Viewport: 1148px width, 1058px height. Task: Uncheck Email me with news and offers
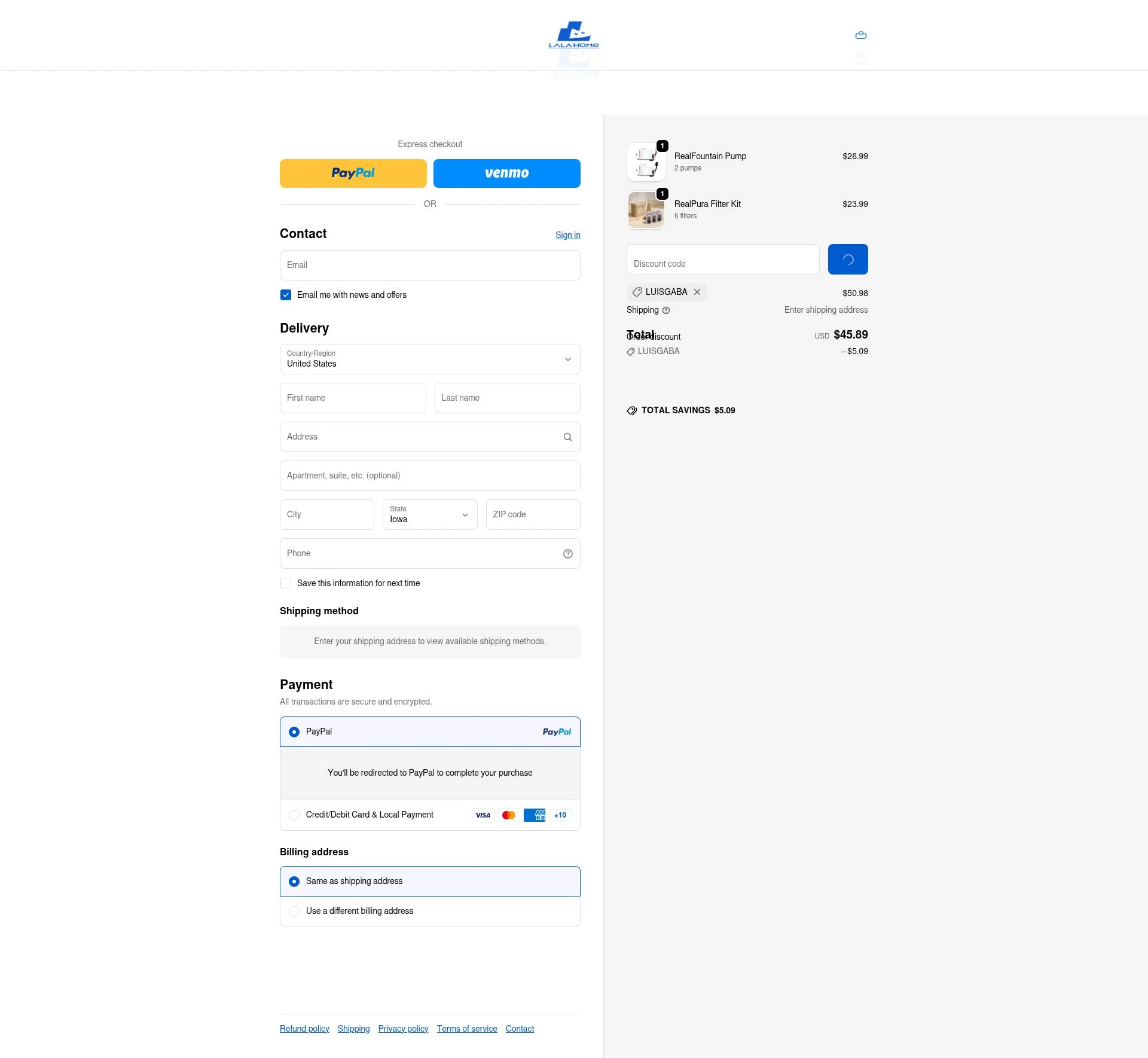click(286, 295)
